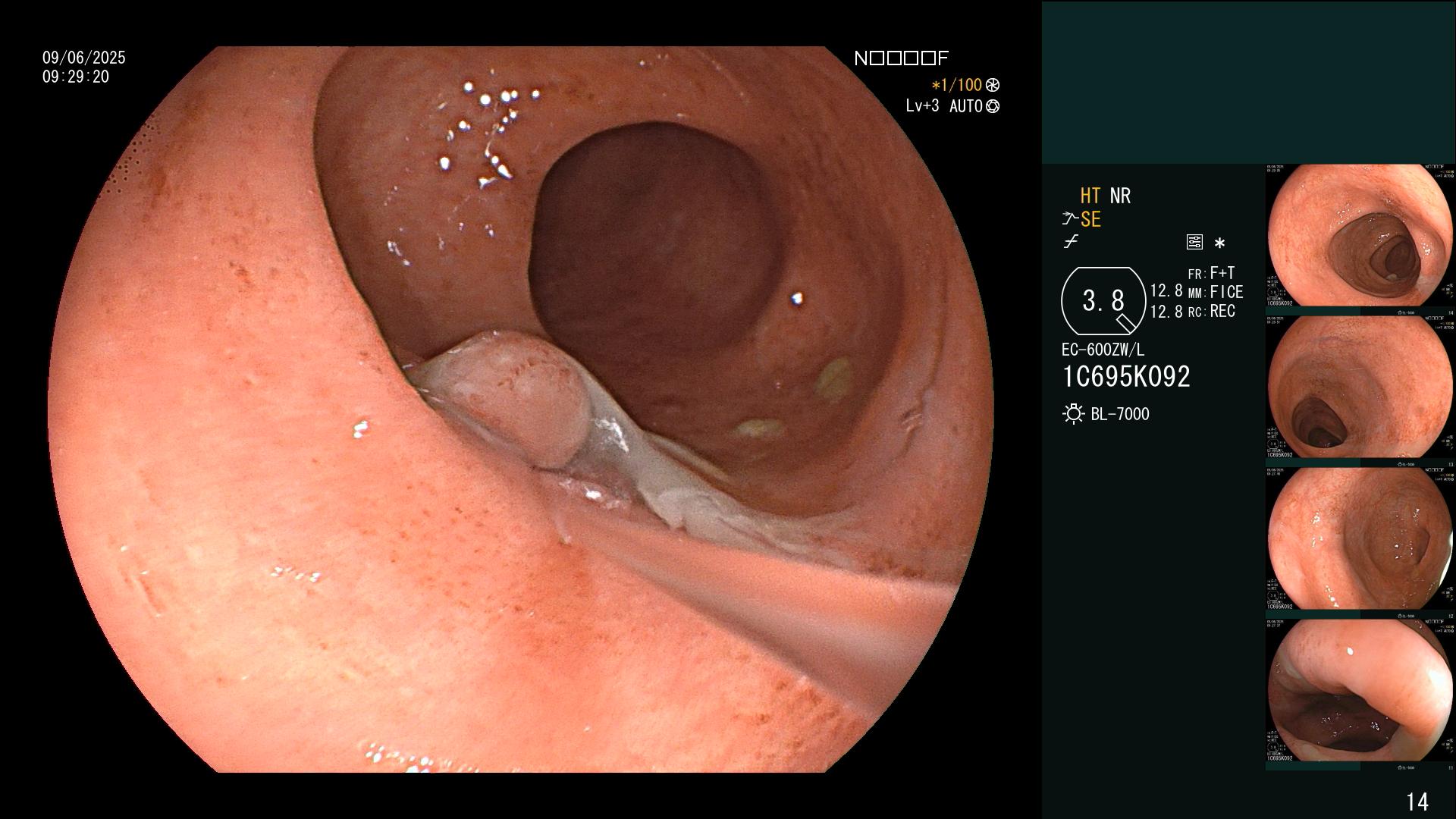Click the N-to-F zoom position indicator

(x=902, y=58)
